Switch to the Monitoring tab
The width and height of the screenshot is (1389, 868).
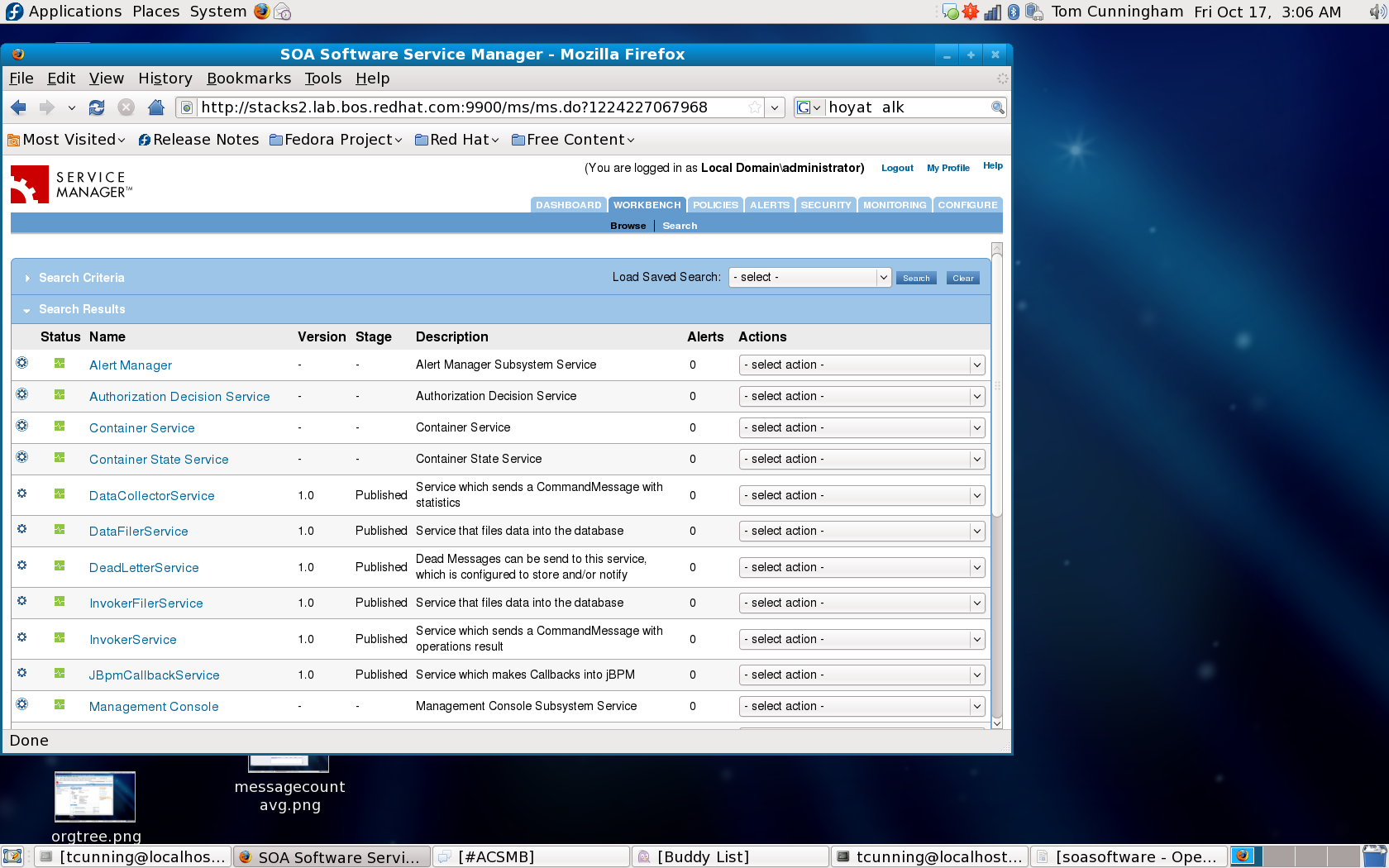click(x=895, y=205)
